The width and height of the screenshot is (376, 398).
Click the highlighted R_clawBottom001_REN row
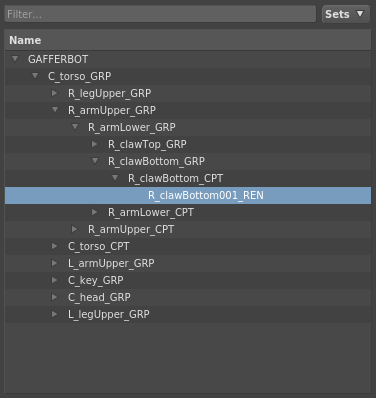[188, 195]
